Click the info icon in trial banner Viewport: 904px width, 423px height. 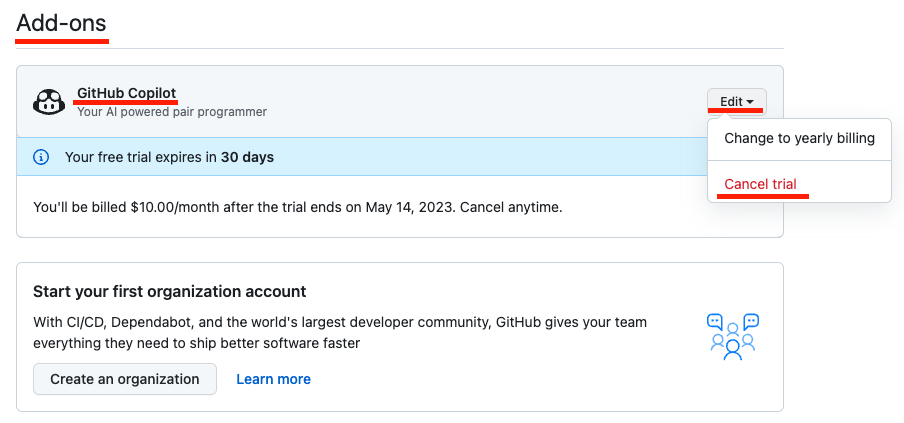tap(41, 157)
